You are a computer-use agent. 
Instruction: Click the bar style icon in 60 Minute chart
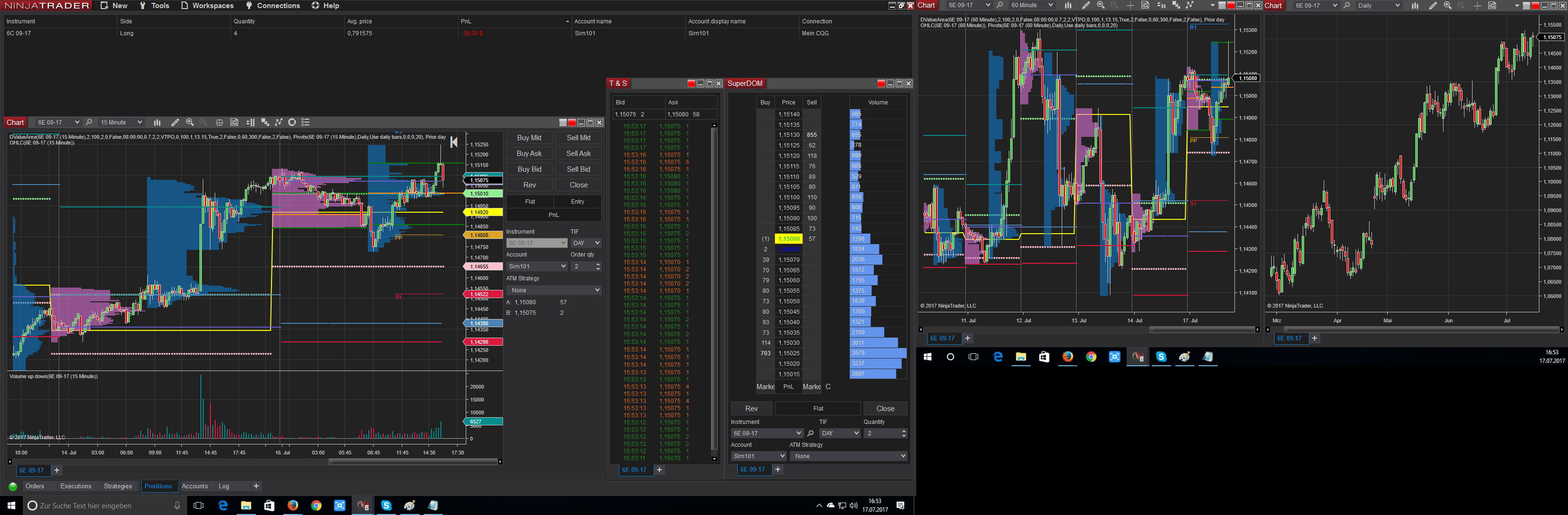click(1067, 5)
